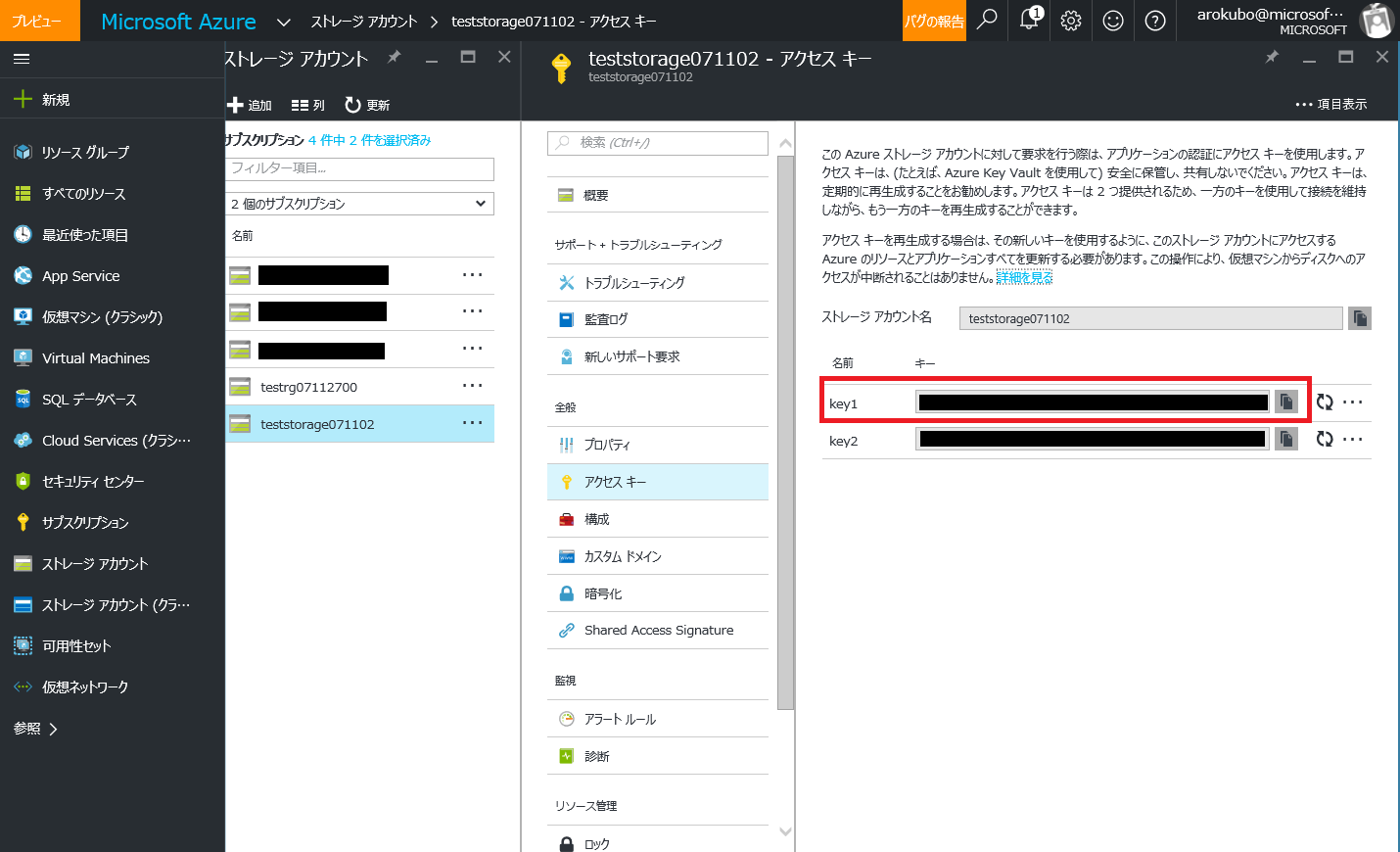1400x852 pixels.
Task: Open プロパティ menu item
Action: point(658,445)
